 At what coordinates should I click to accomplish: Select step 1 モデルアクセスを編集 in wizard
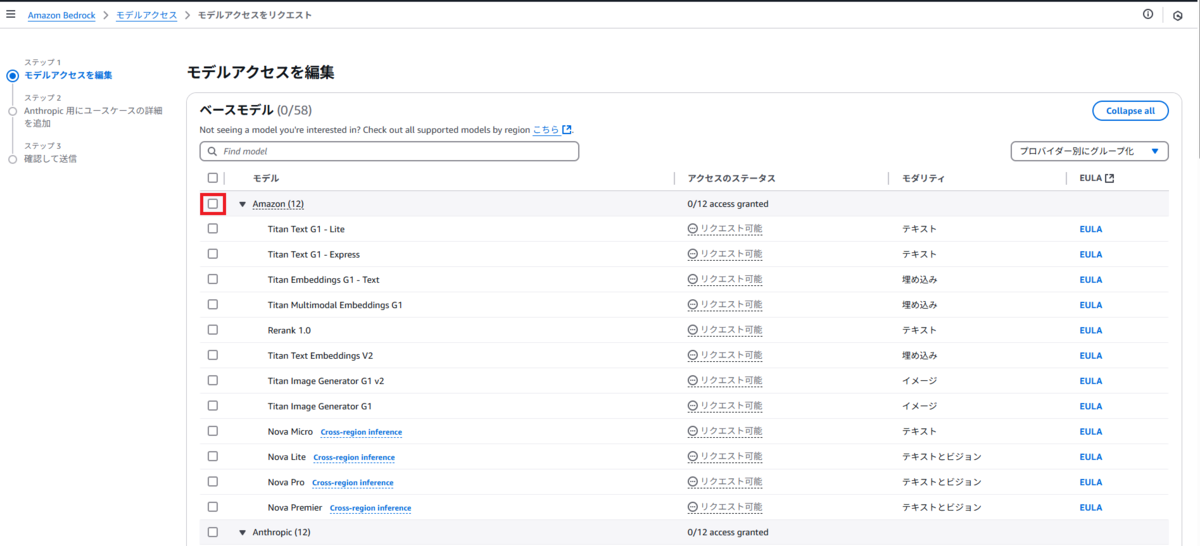(x=68, y=75)
